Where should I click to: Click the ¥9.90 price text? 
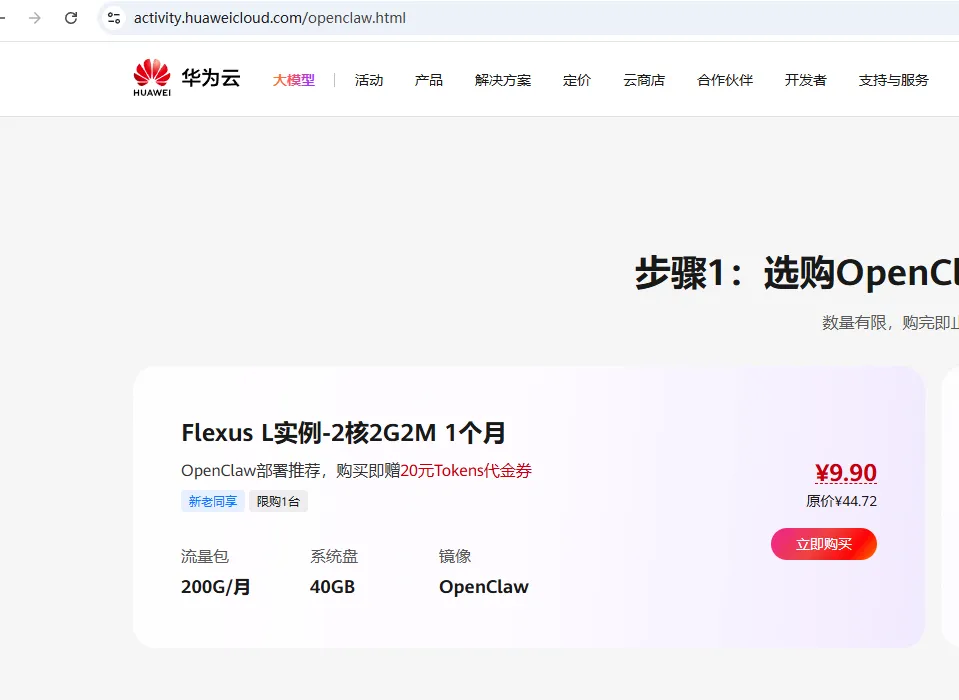[x=846, y=473]
